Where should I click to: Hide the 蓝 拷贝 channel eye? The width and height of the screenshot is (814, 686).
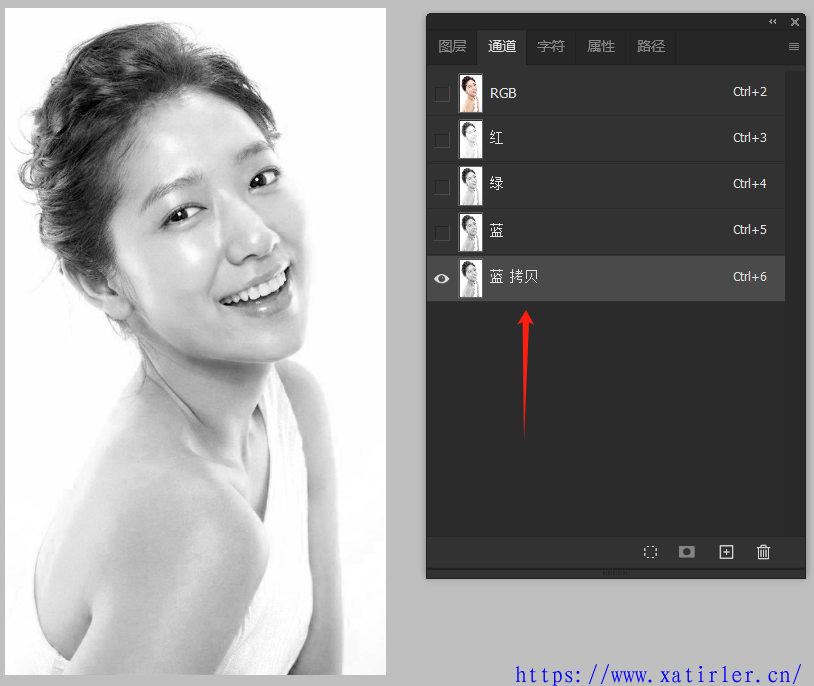click(442, 278)
